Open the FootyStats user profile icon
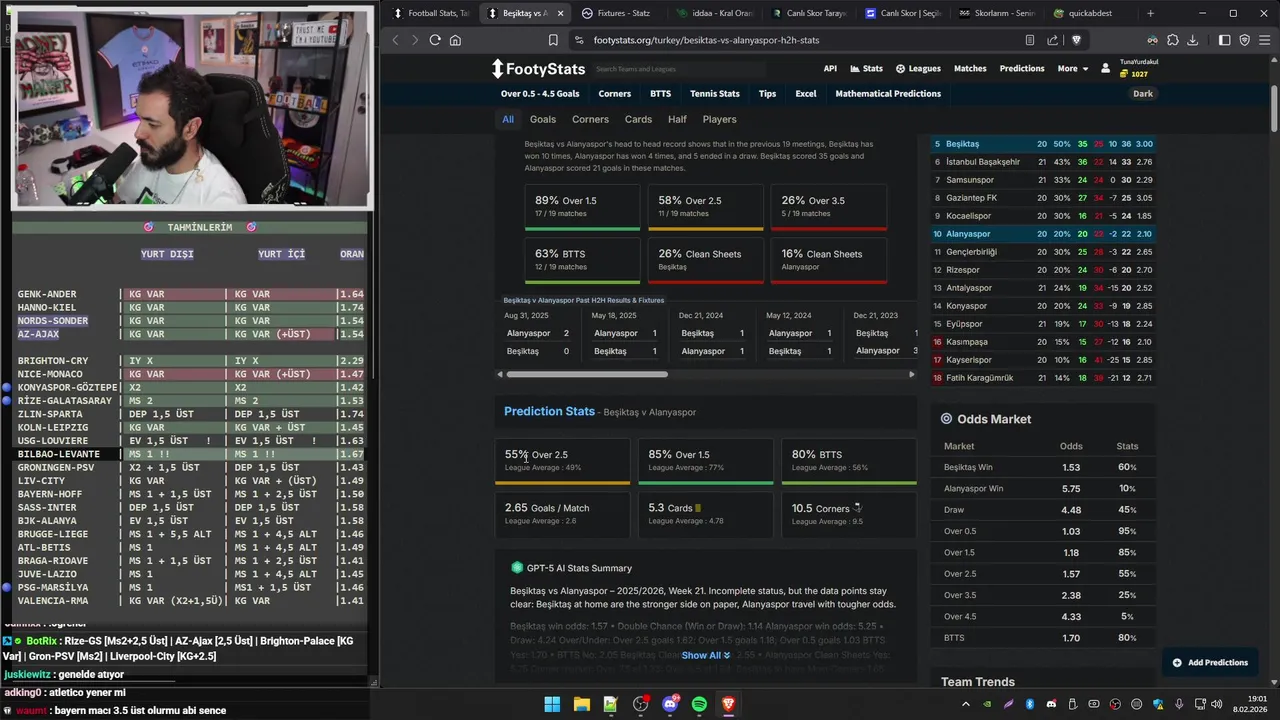The height and width of the screenshot is (720, 1280). [1105, 69]
